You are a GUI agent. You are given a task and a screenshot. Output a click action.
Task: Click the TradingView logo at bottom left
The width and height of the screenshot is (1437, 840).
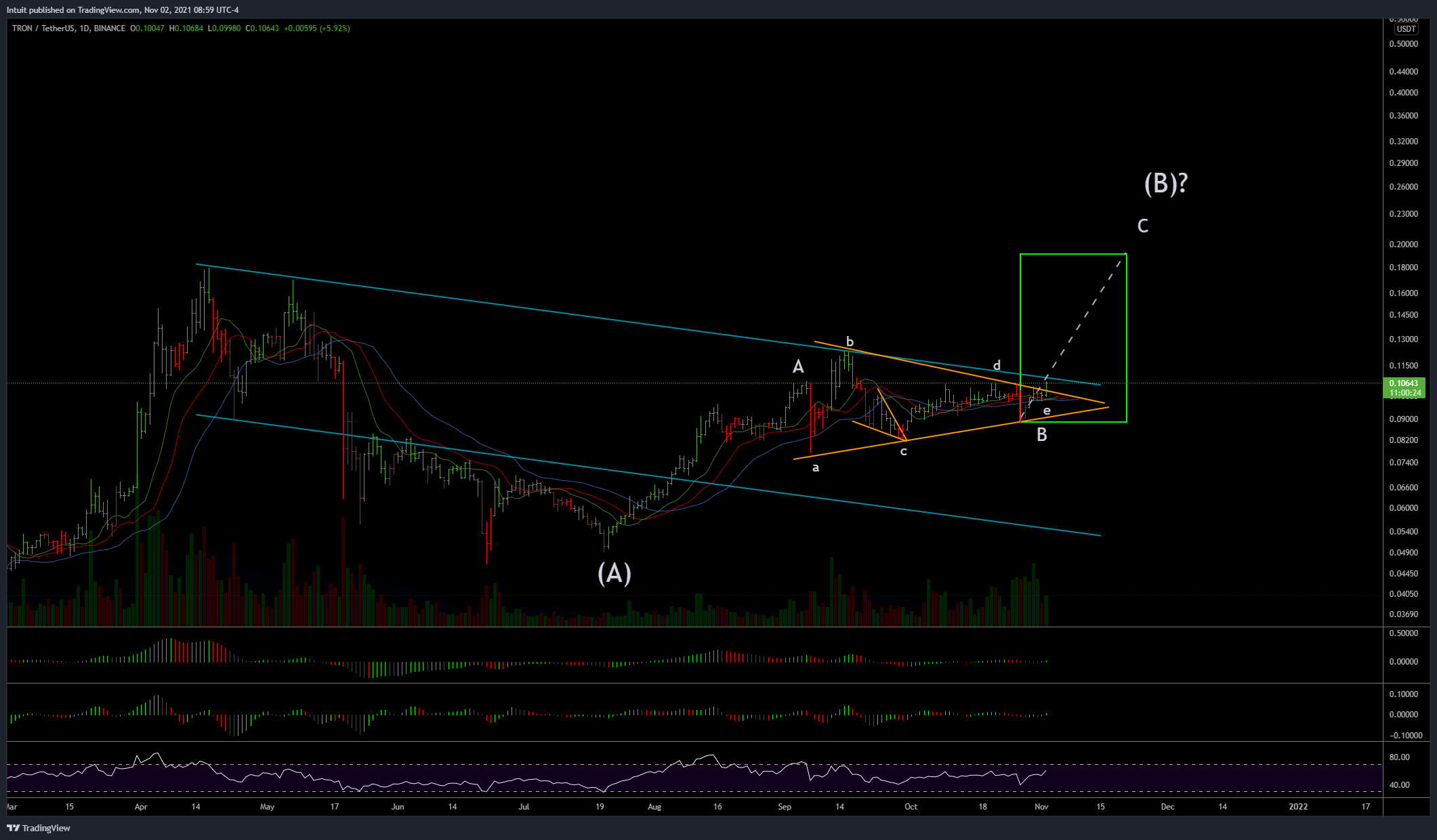[39, 828]
